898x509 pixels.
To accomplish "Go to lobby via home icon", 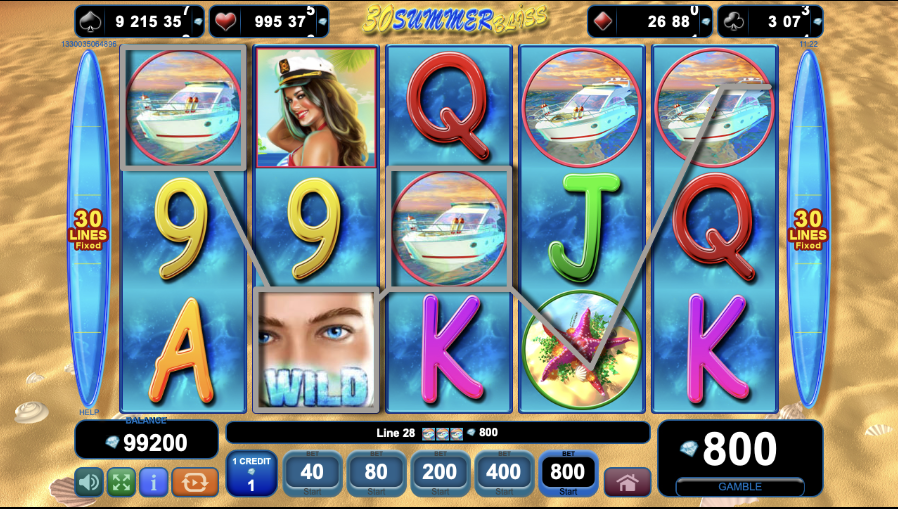I will click(x=627, y=483).
